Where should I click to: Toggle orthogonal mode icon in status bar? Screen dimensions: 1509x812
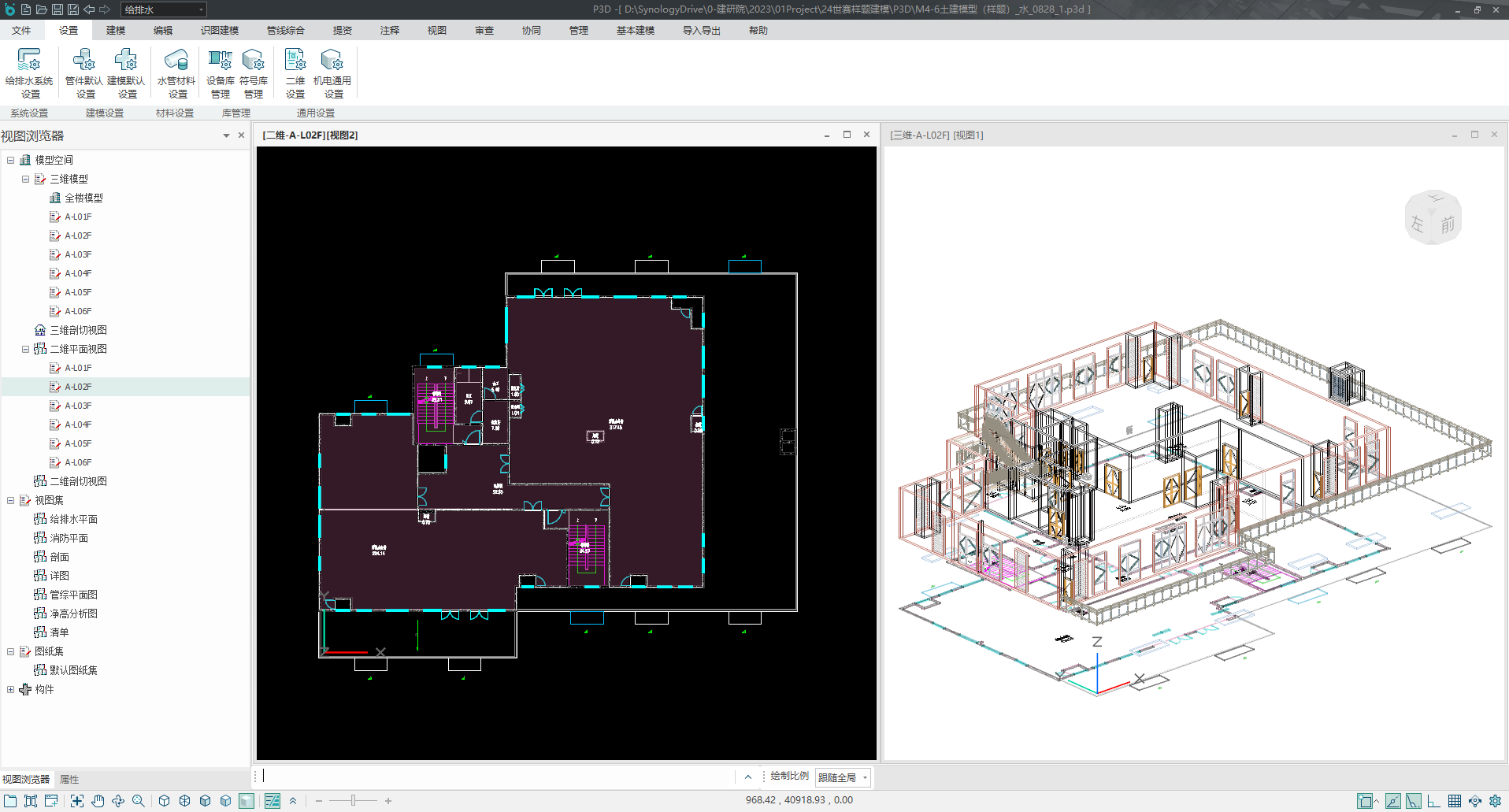pos(1433,801)
